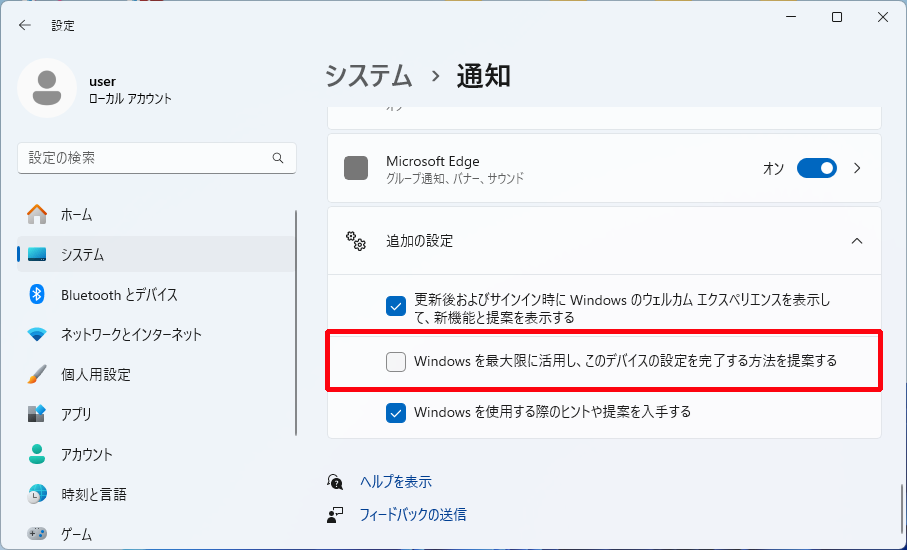The width and height of the screenshot is (907, 550).
Task: Click the ホーム house icon
Action: (x=37, y=214)
